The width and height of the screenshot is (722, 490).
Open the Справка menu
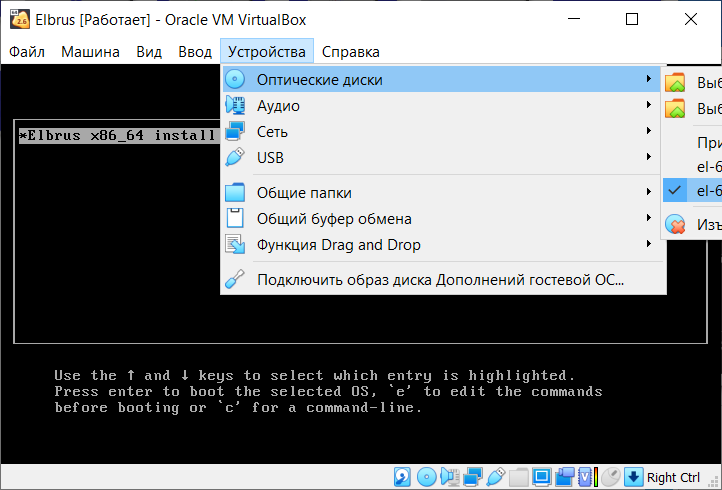[x=350, y=52]
